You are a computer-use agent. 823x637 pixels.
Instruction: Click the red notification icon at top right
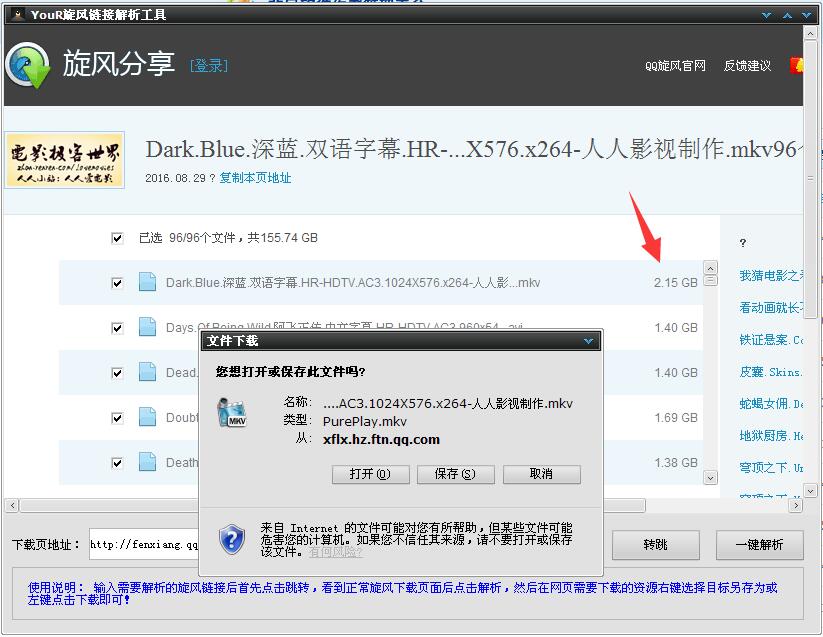(x=797, y=63)
